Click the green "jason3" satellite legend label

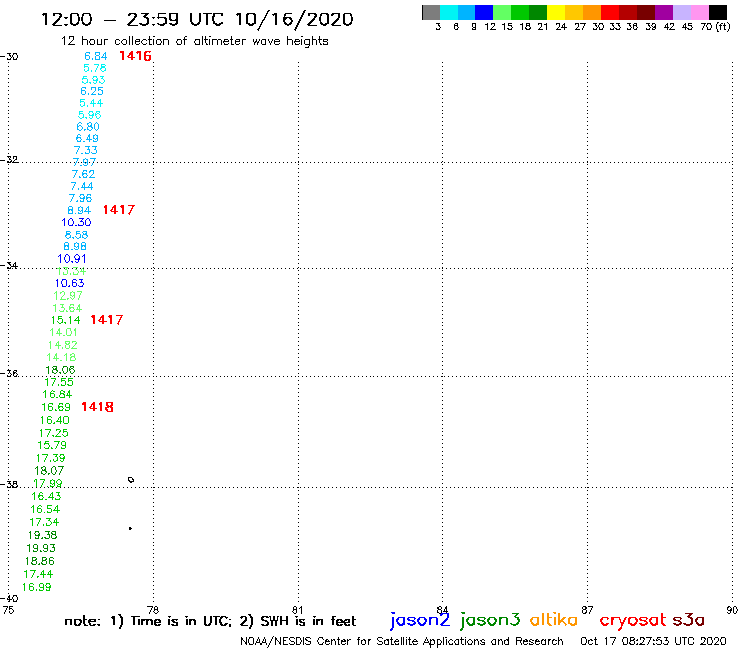(x=490, y=620)
